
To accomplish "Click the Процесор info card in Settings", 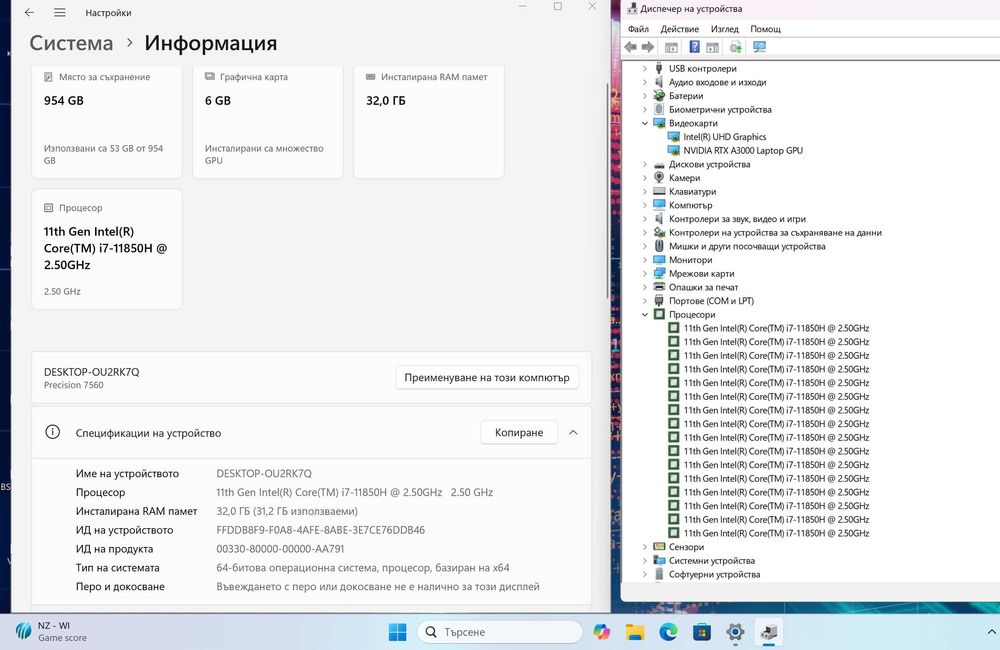I will [x=107, y=249].
